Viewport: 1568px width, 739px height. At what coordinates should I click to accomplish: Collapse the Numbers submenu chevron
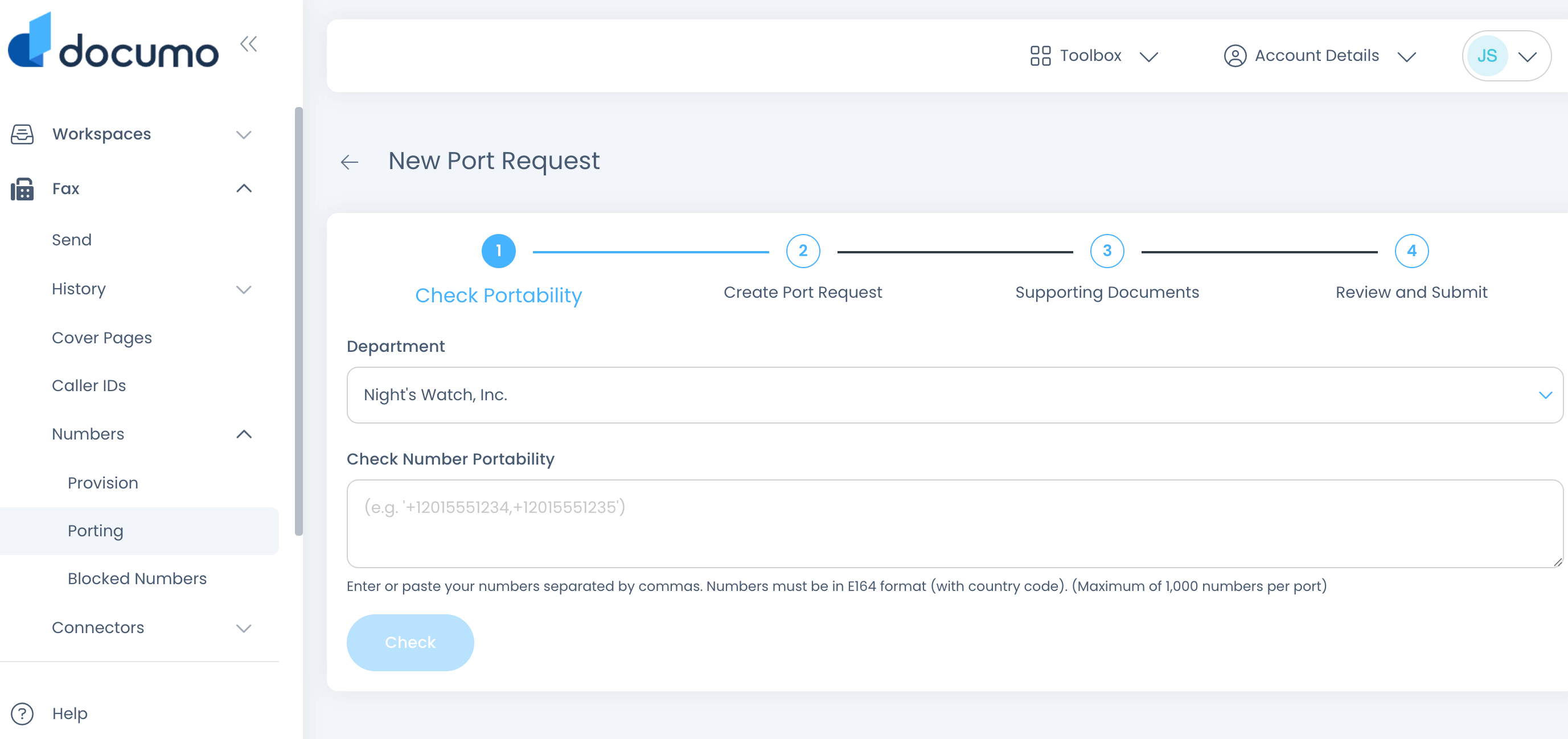point(244,434)
